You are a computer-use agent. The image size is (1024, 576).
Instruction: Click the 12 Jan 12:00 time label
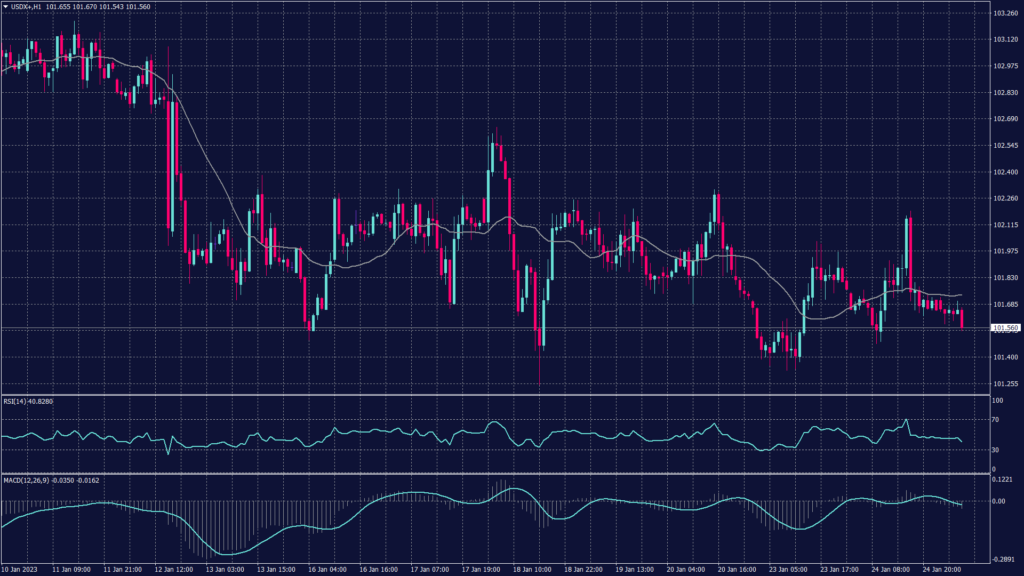click(x=176, y=569)
